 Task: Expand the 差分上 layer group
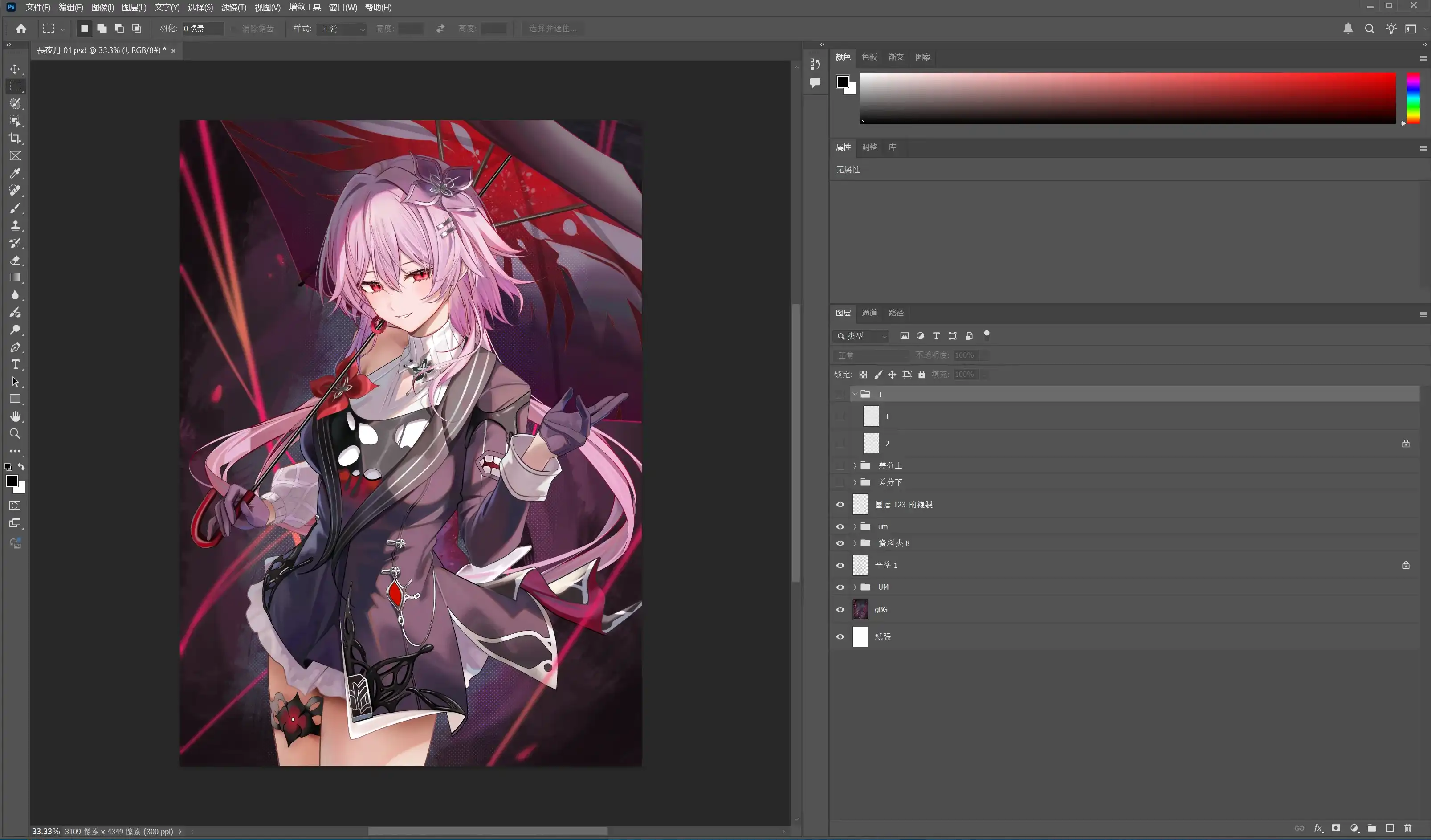point(855,466)
